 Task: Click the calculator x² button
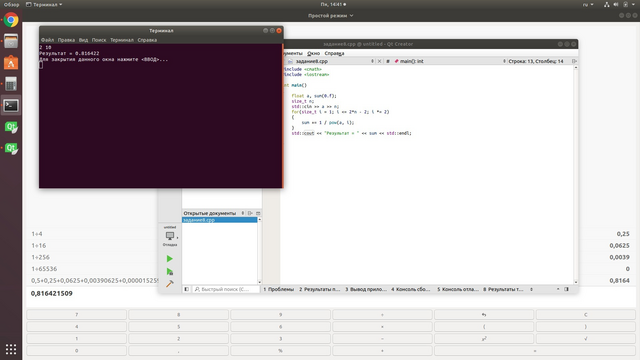(484, 338)
